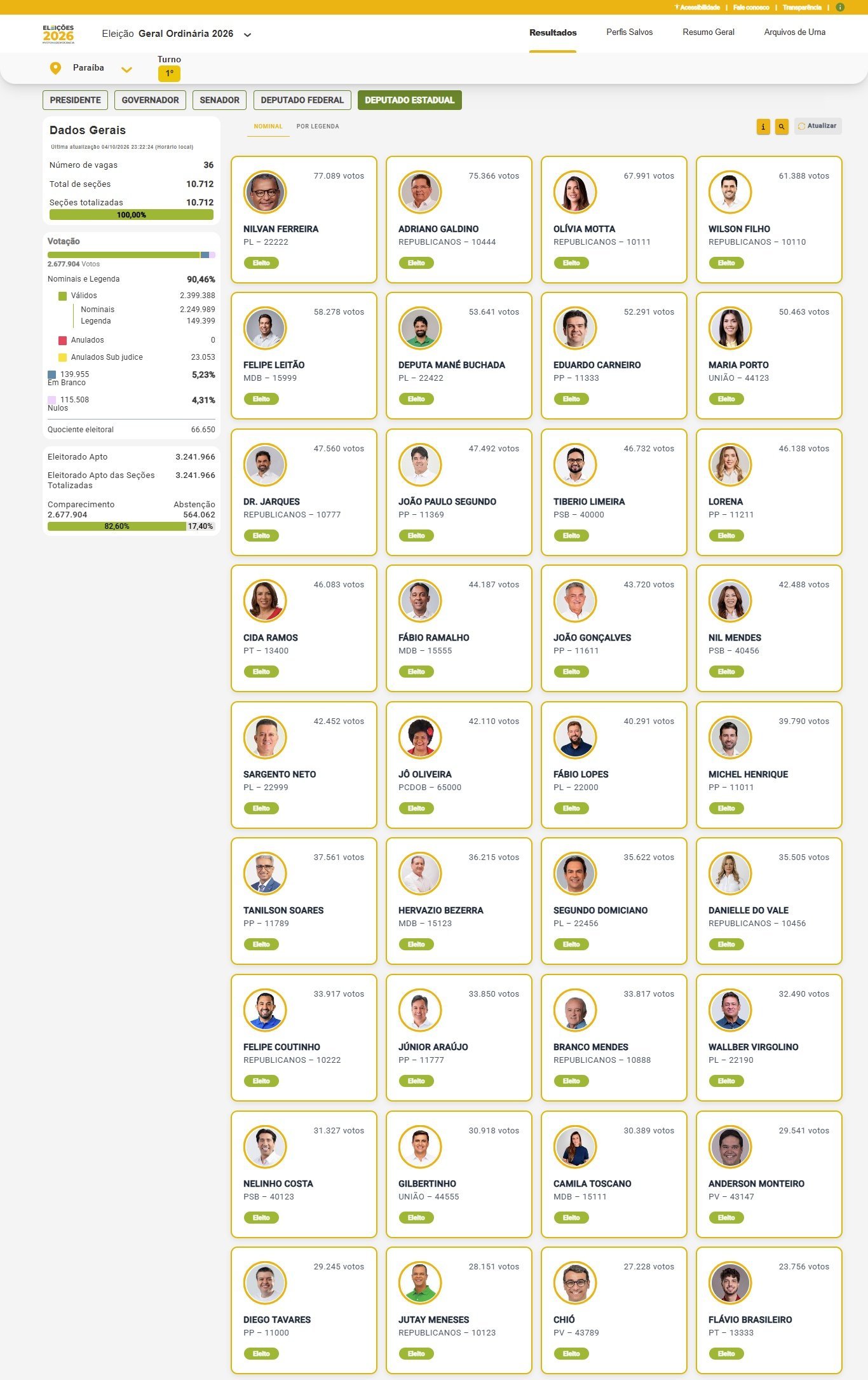This screenshot has height=1380, width=868.
Task: Filter results by GOVERNADOR
Action: click(x=150, y=100)
